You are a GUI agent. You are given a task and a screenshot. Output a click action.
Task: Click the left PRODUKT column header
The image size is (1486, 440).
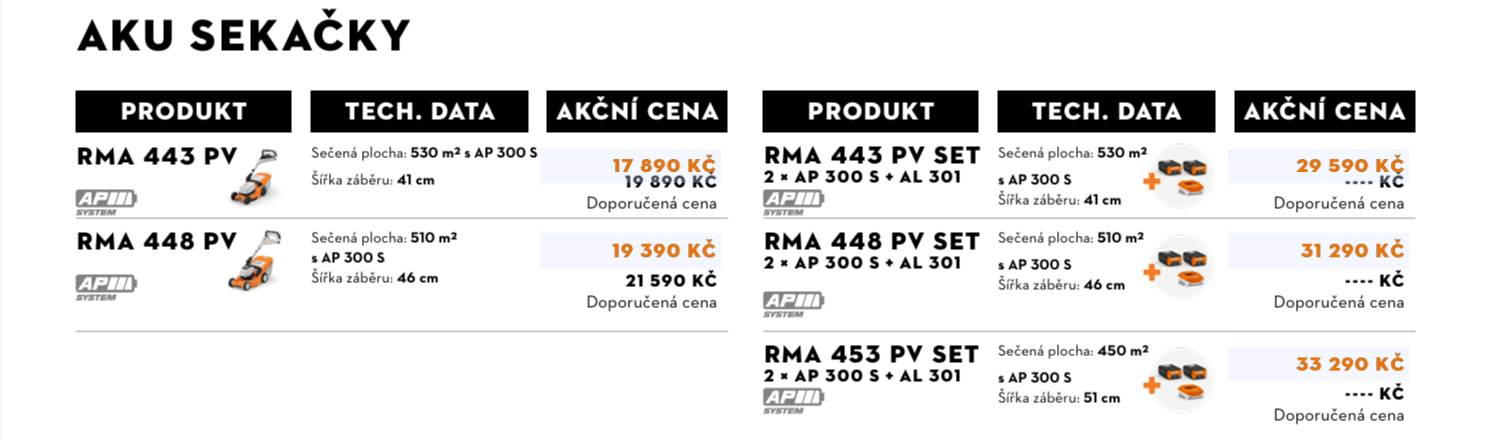(x=183, y=111)
